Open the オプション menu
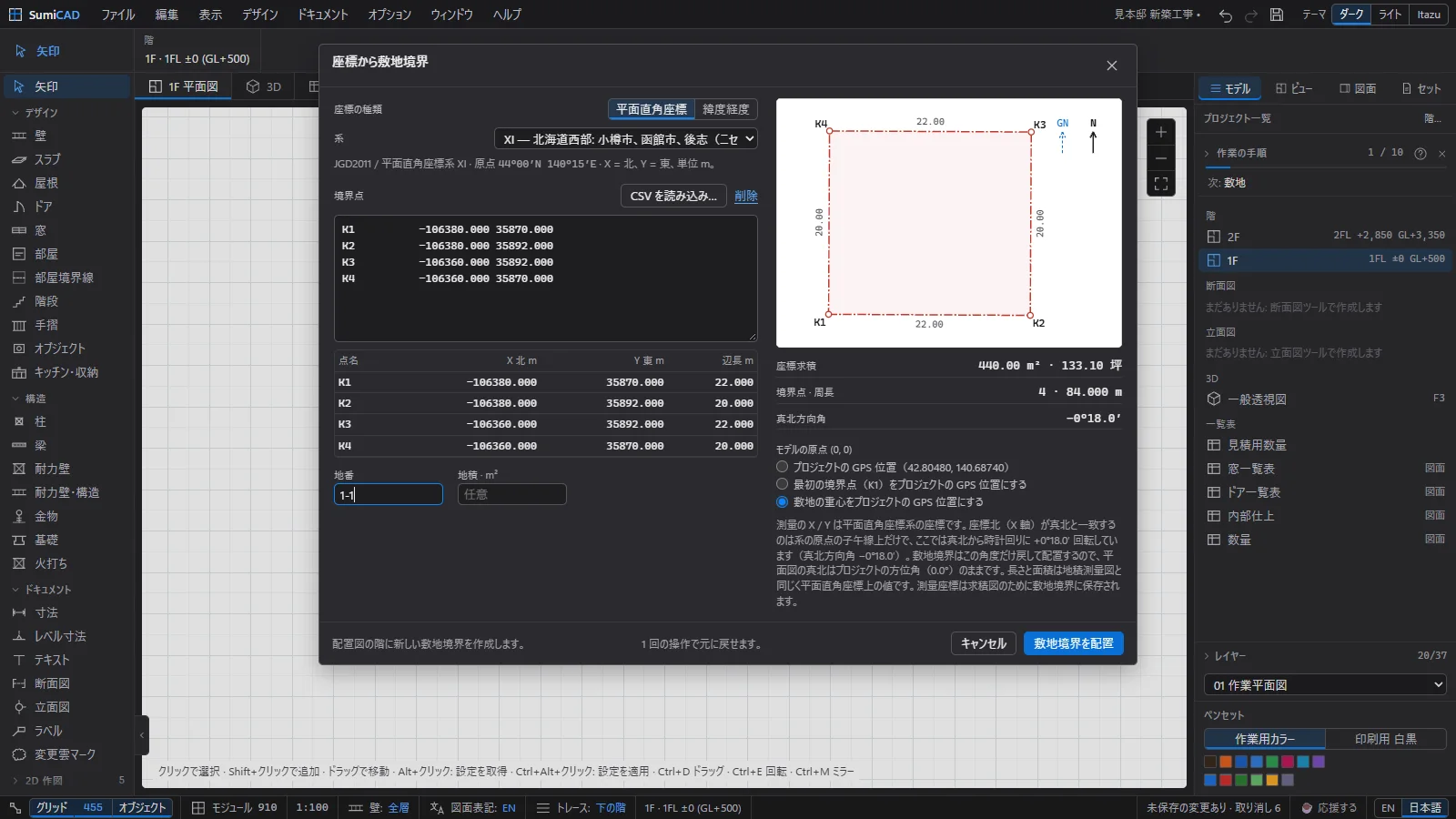The width and height of the screenshot is (1456, 819). click(x=389, y=15)
